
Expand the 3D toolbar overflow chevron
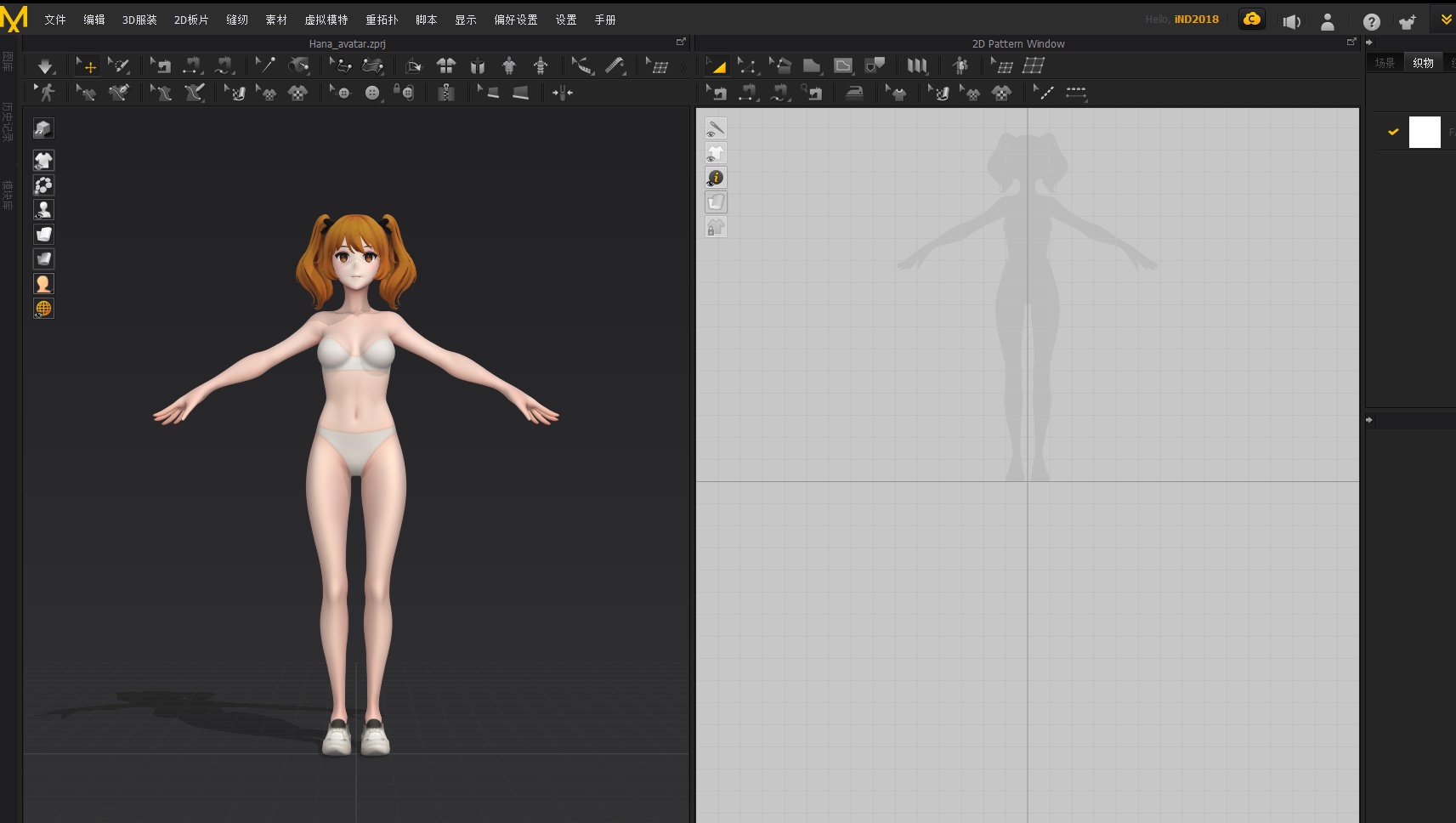click(x=683, y=66)
